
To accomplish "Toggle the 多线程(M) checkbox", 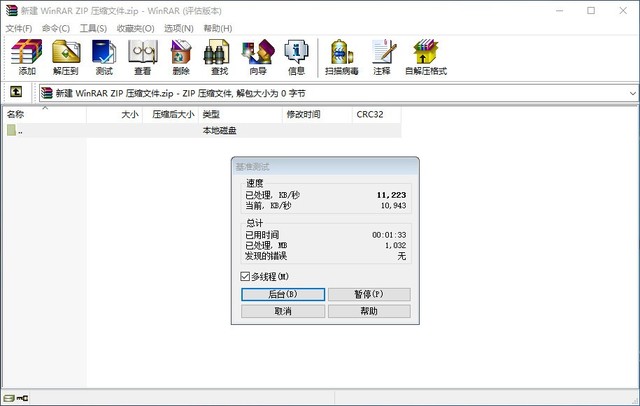I will [245, 277].
